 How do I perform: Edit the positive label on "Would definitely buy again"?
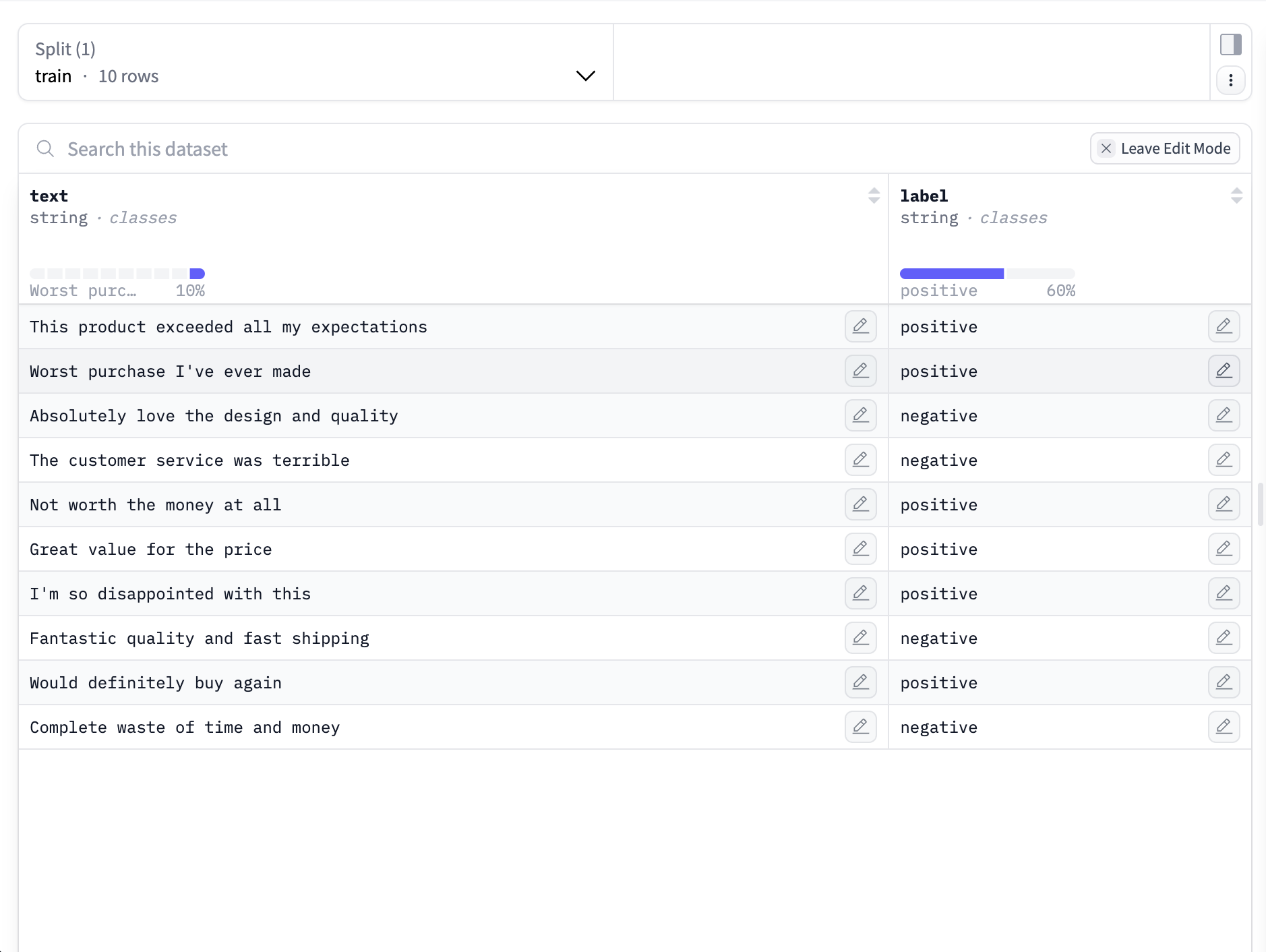point(1223,682)
